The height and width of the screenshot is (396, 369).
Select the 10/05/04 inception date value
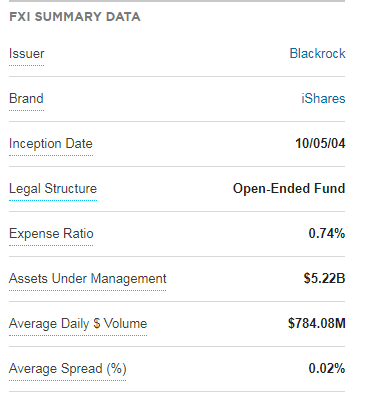tap(320, 144)
